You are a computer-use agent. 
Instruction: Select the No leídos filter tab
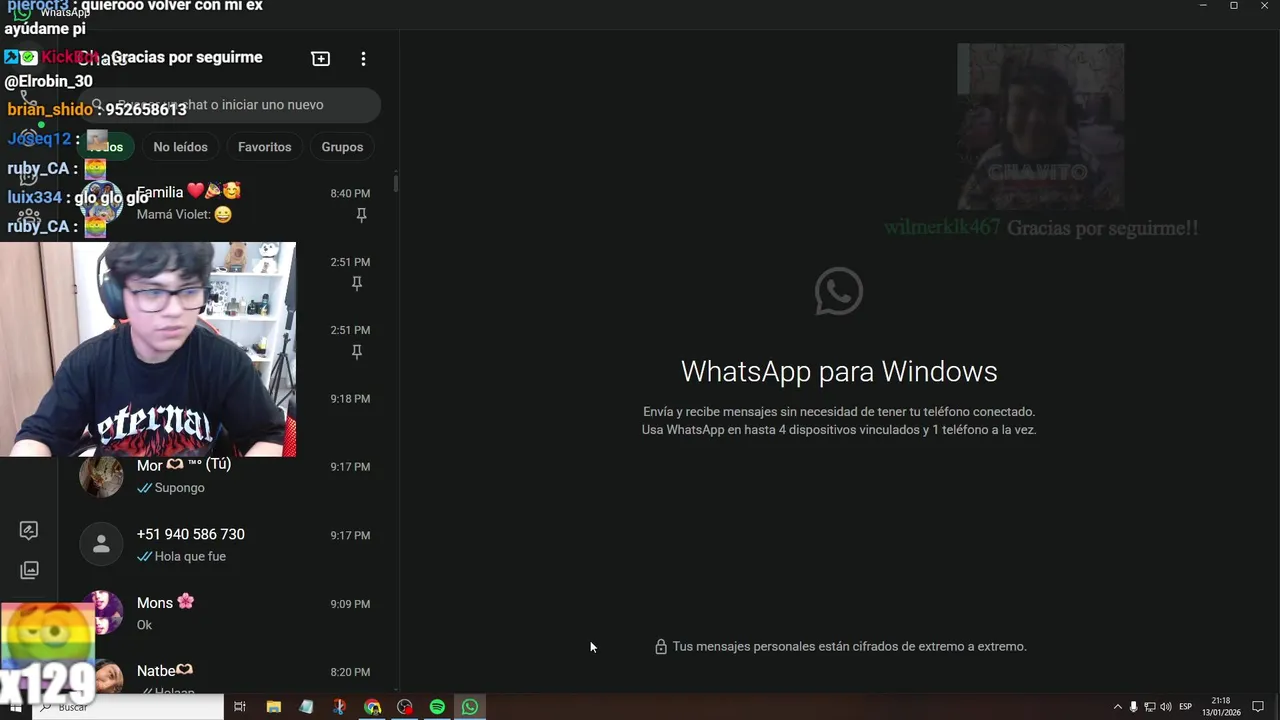[x=180, y=147]
